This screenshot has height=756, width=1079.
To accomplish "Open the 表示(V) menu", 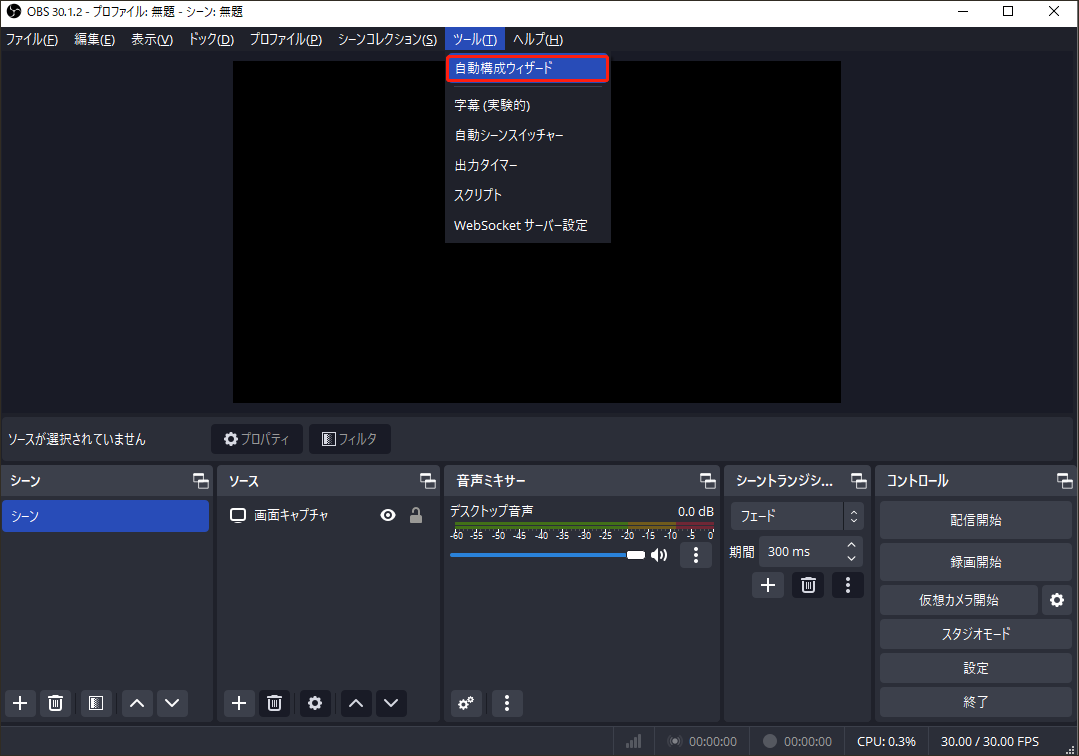I will point(152,39).
